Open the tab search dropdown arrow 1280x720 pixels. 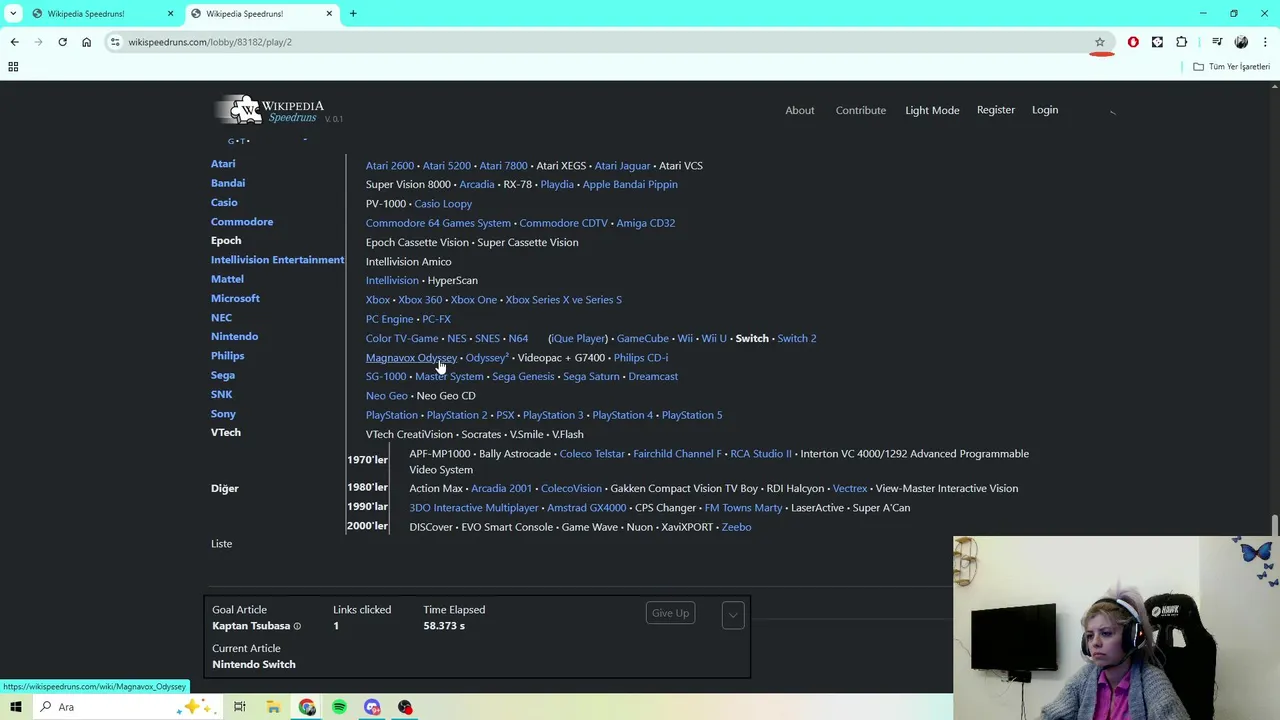tap(13, 13)
